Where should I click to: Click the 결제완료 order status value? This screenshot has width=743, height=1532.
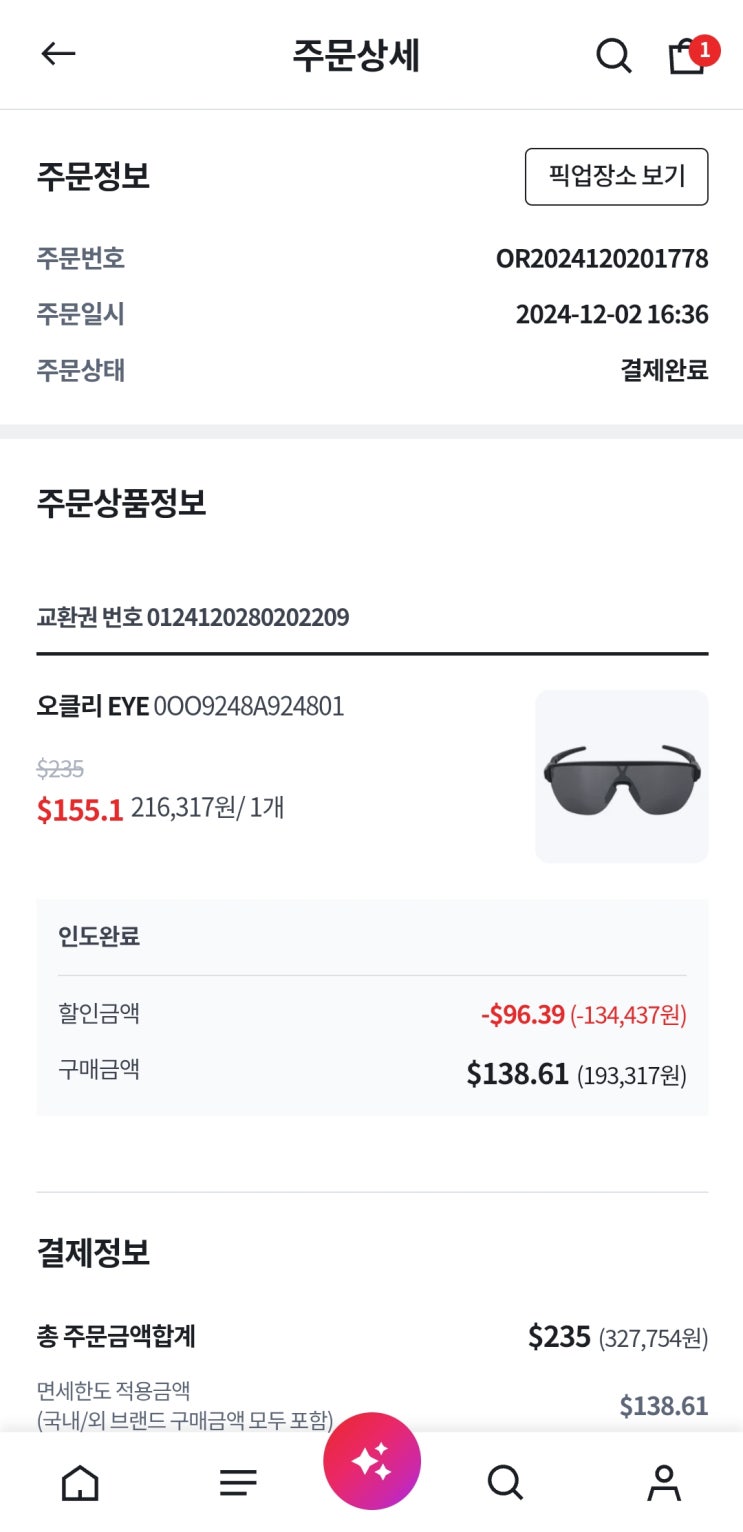[x=664, y=370]
